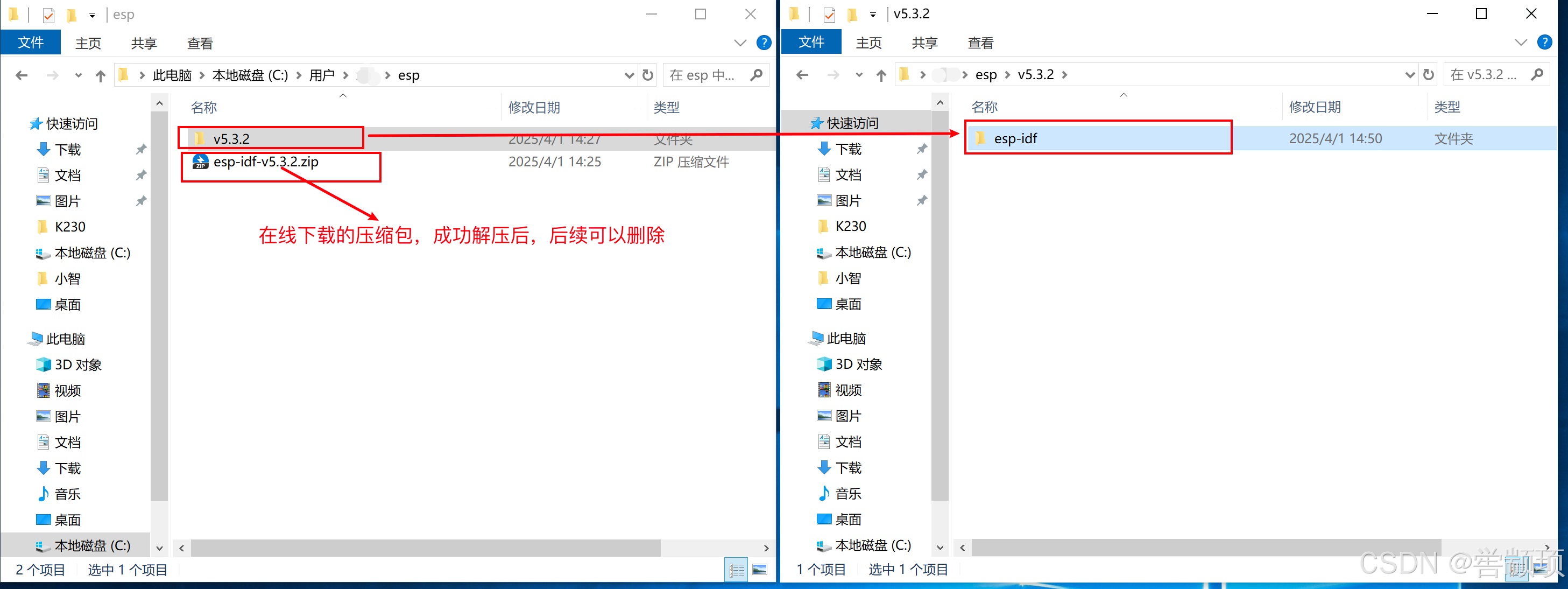Screen dimensions: 1568x589
Task: Open address bar history dropdown in esp window
Action: click(x=629, y=75)
